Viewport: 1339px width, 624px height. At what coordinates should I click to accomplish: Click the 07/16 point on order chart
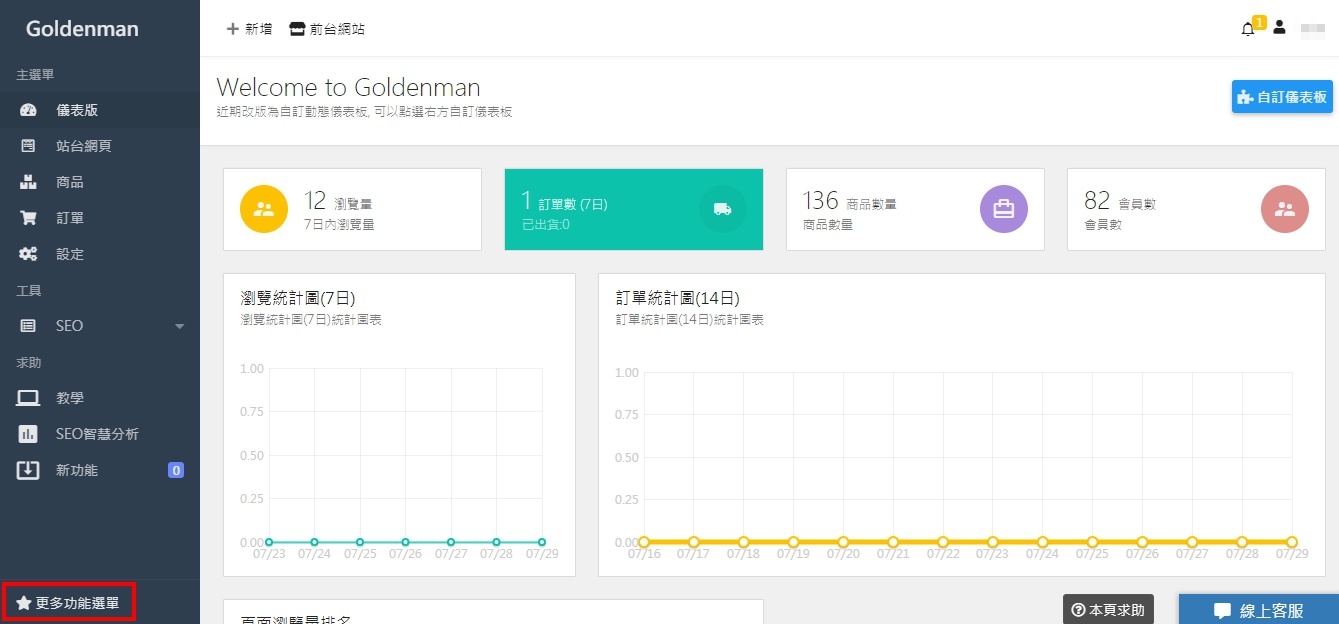[x=644, y=542]
